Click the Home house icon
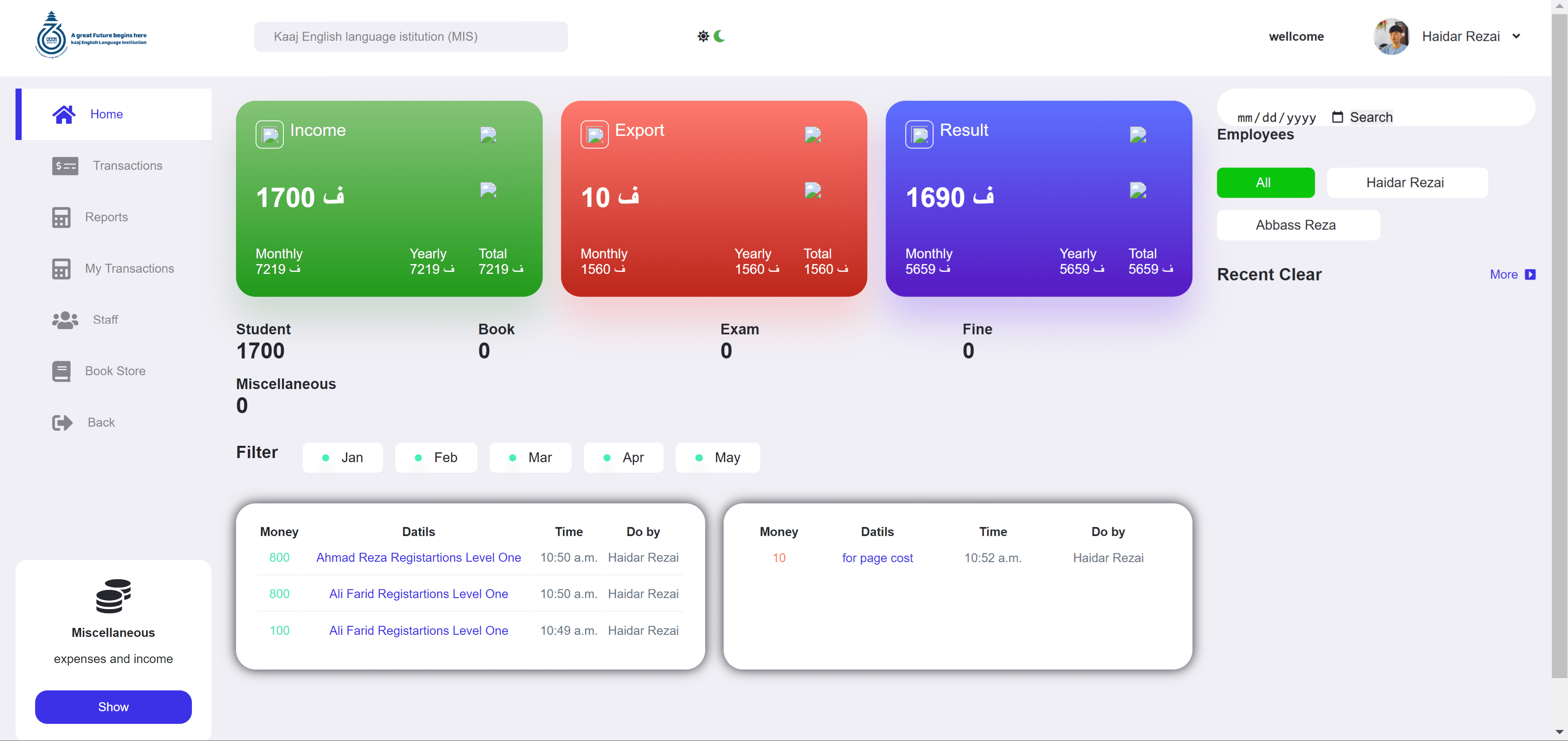The width and height of the screenshot is (1568, 741). click(64, 114)
